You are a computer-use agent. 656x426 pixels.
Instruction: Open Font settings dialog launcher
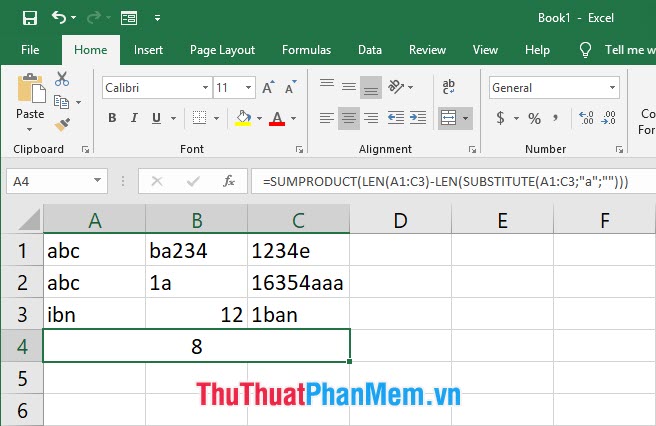[x=299, y=149]
